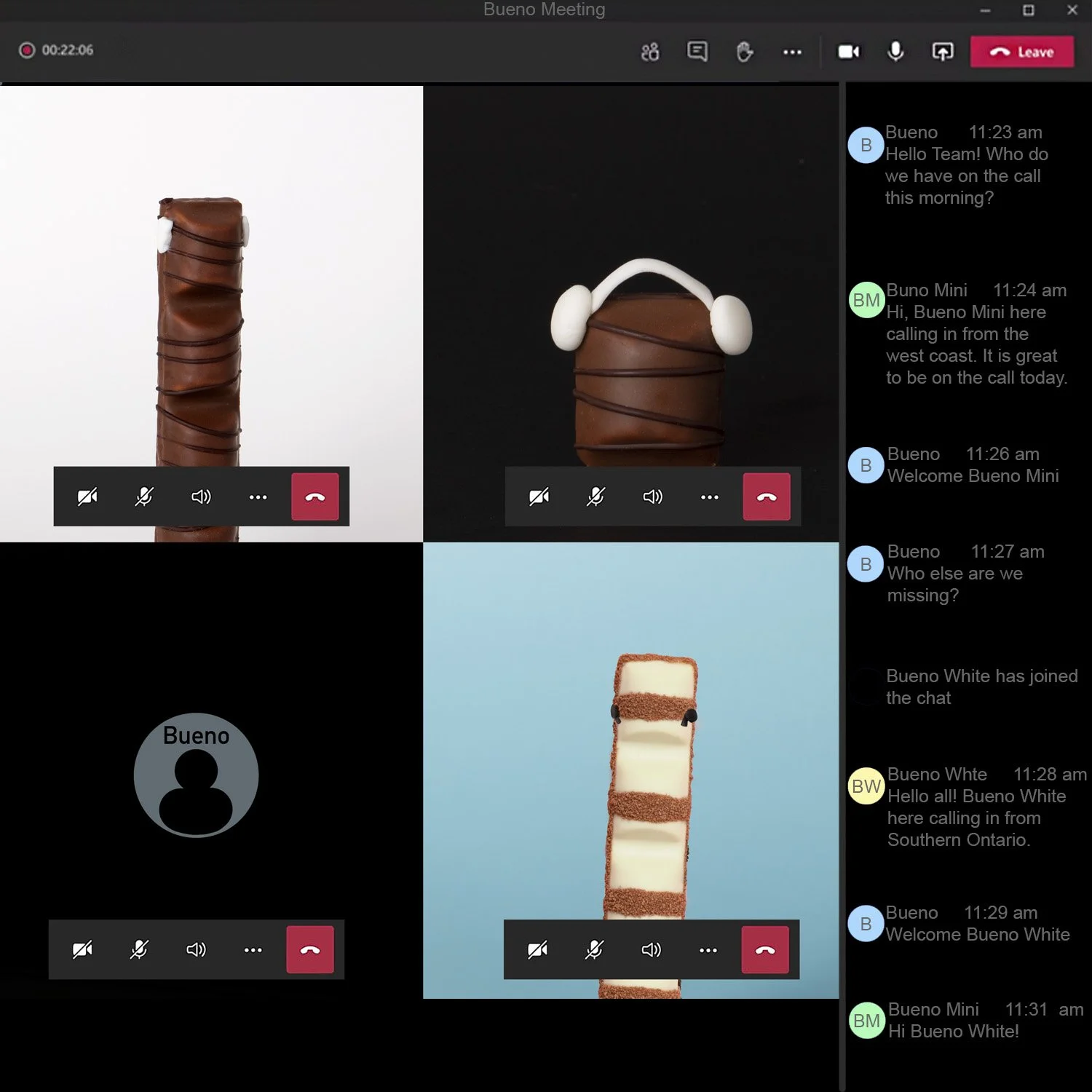The height and width of the screenshot is (1092, 1092).
Task: Open the share screen tray
Action: tap(943, 52)
